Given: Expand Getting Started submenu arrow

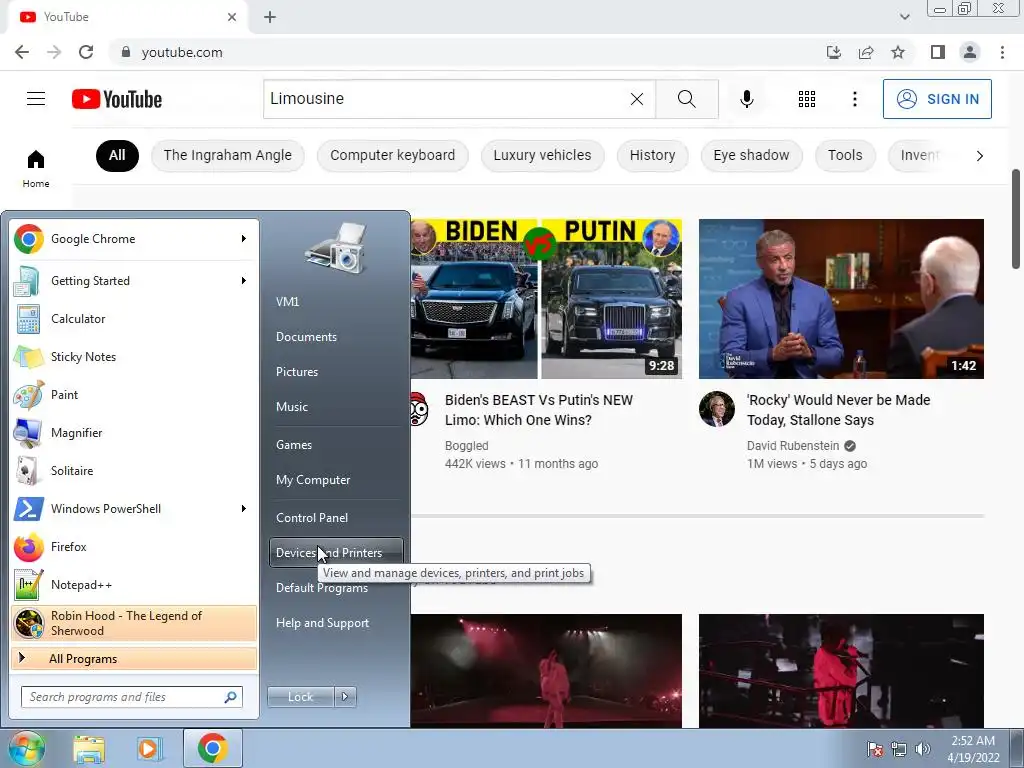Looking at the screenshot, I should click(244, 280).
